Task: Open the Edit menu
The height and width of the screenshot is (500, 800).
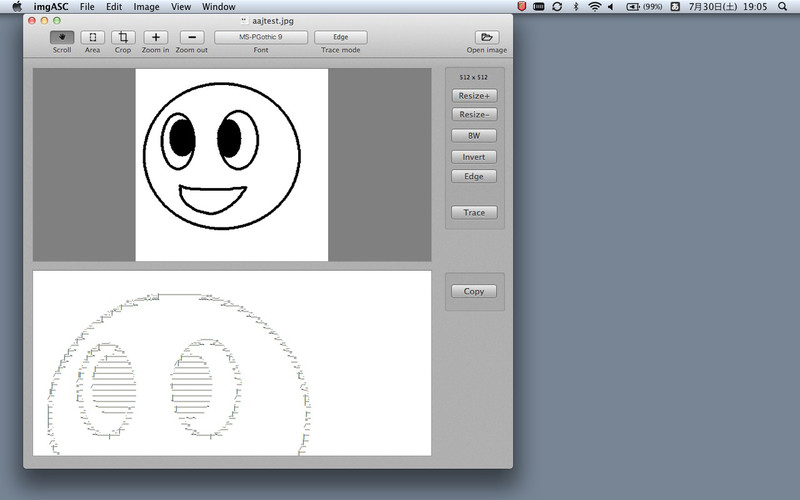Action: [114, 7]
